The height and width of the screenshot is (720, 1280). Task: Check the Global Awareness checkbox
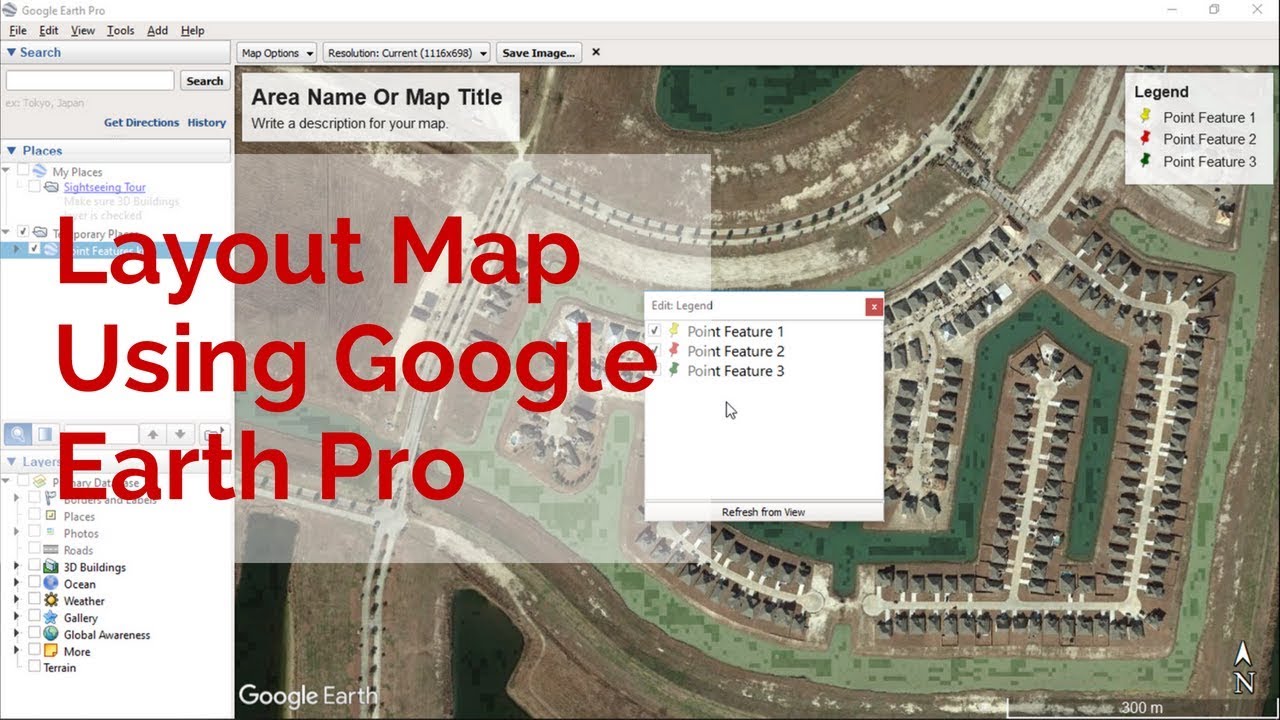pyautogui.click(x=35, y=634)
